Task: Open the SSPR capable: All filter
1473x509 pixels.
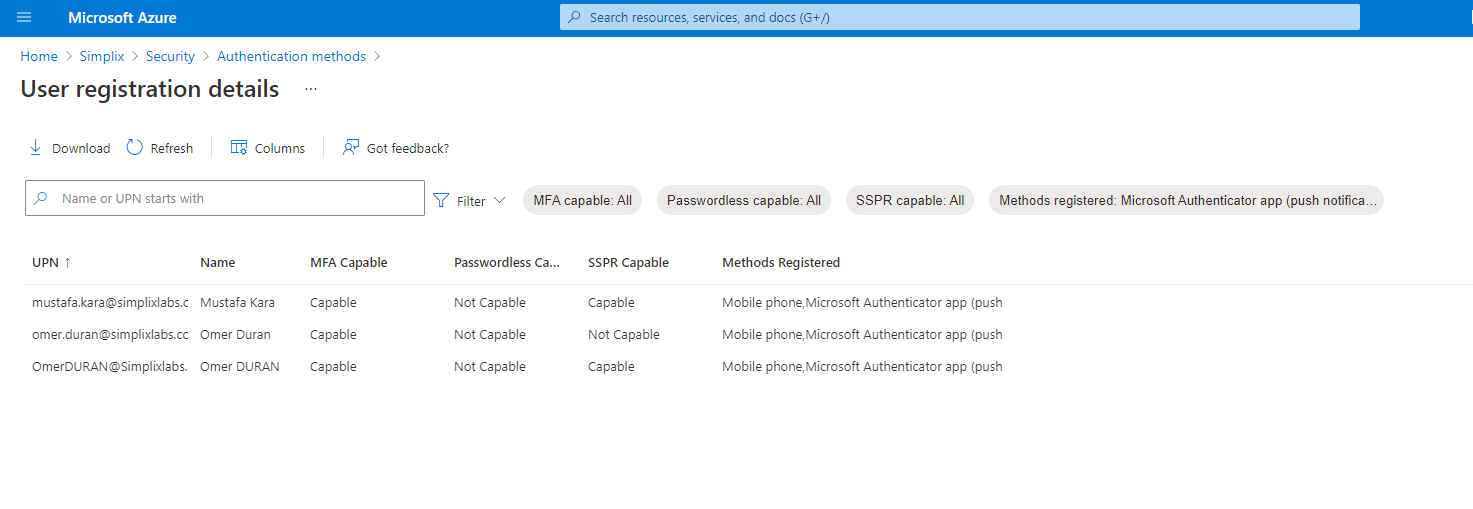Action: pyautogui.click(x=910, y=200)
